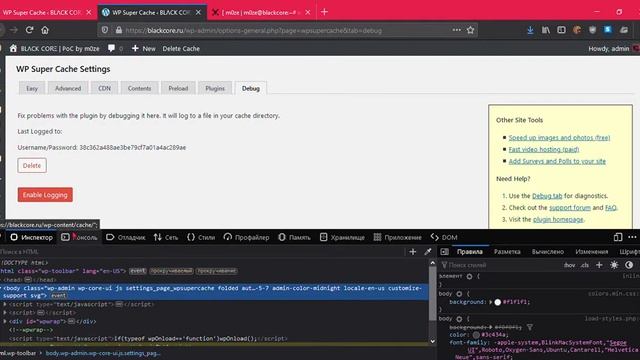Switch to the Console devtools panel

[80, 237]
